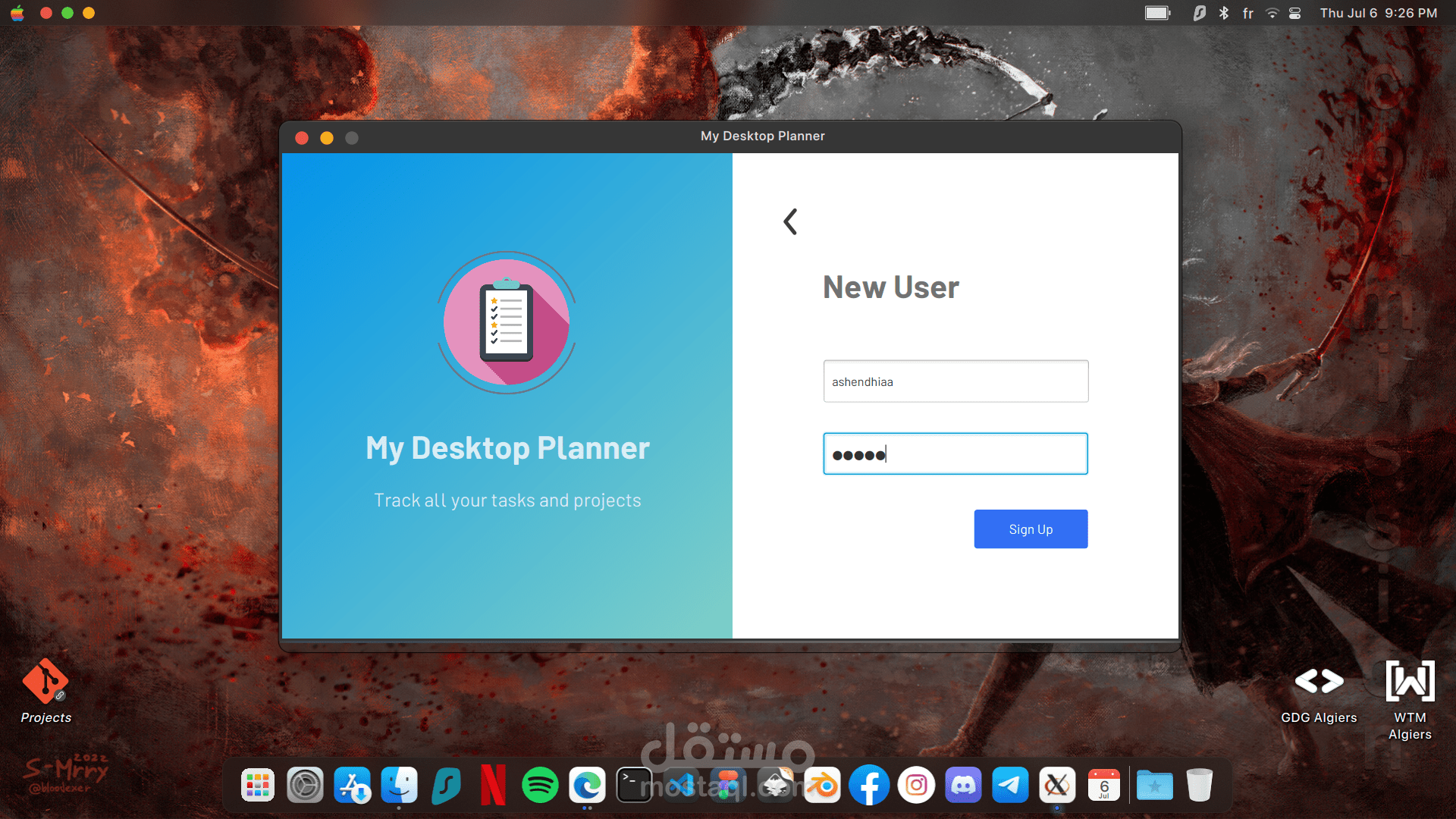Focus the username field containing ashendhiaa
This screenshot has height=819, width=1456.
[x=955, y=381]
